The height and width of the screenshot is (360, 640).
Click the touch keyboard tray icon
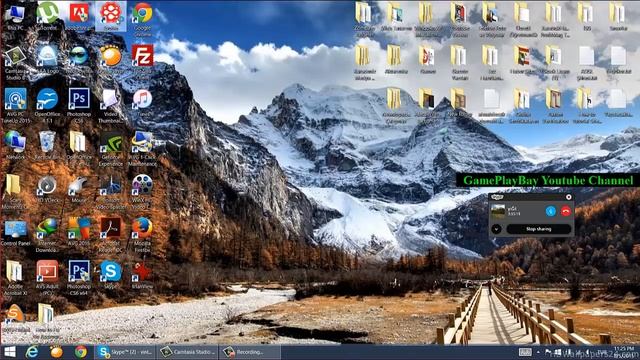(x=525, y=352)
